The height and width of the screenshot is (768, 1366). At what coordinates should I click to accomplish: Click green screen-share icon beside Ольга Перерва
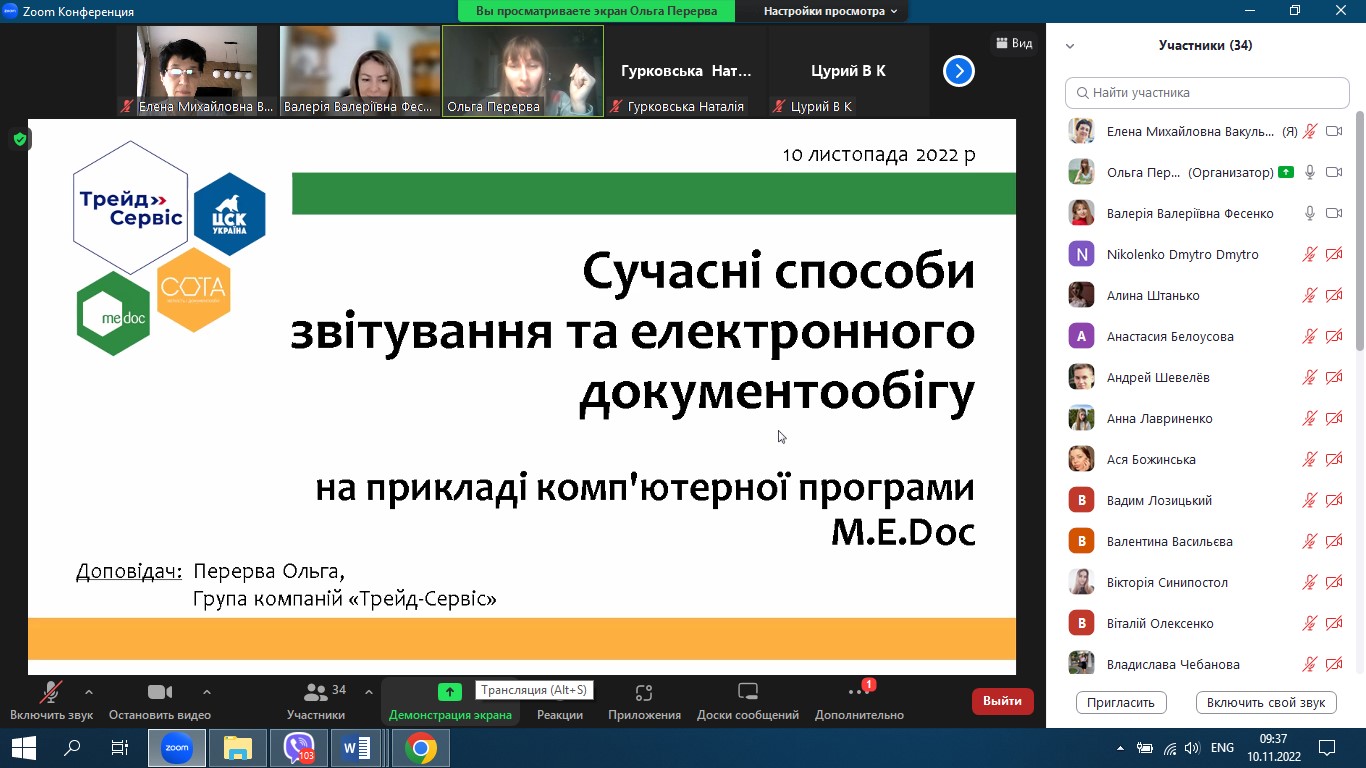pyautogui.click(x=1286, y=172)
